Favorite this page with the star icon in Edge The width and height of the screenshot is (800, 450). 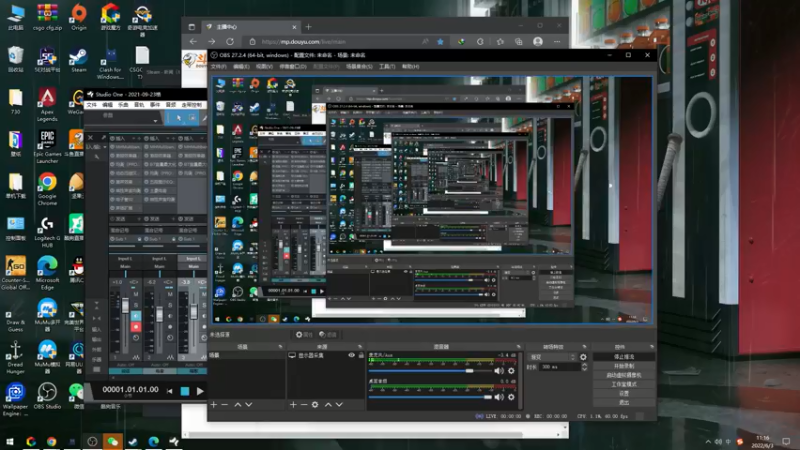tap(440, 42)
